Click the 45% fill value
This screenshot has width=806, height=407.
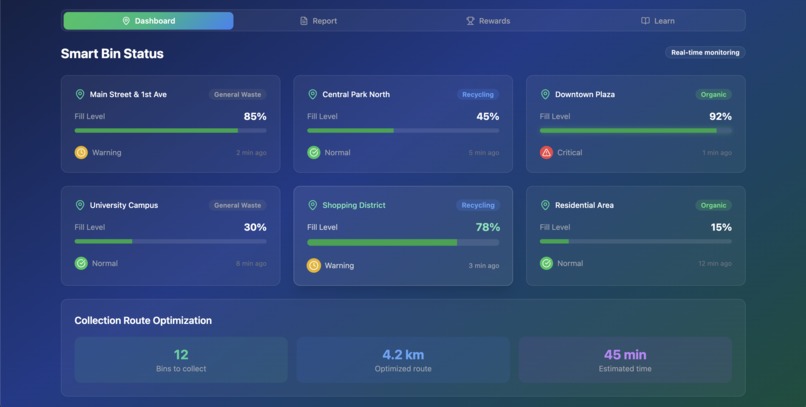tap(488, 117)
